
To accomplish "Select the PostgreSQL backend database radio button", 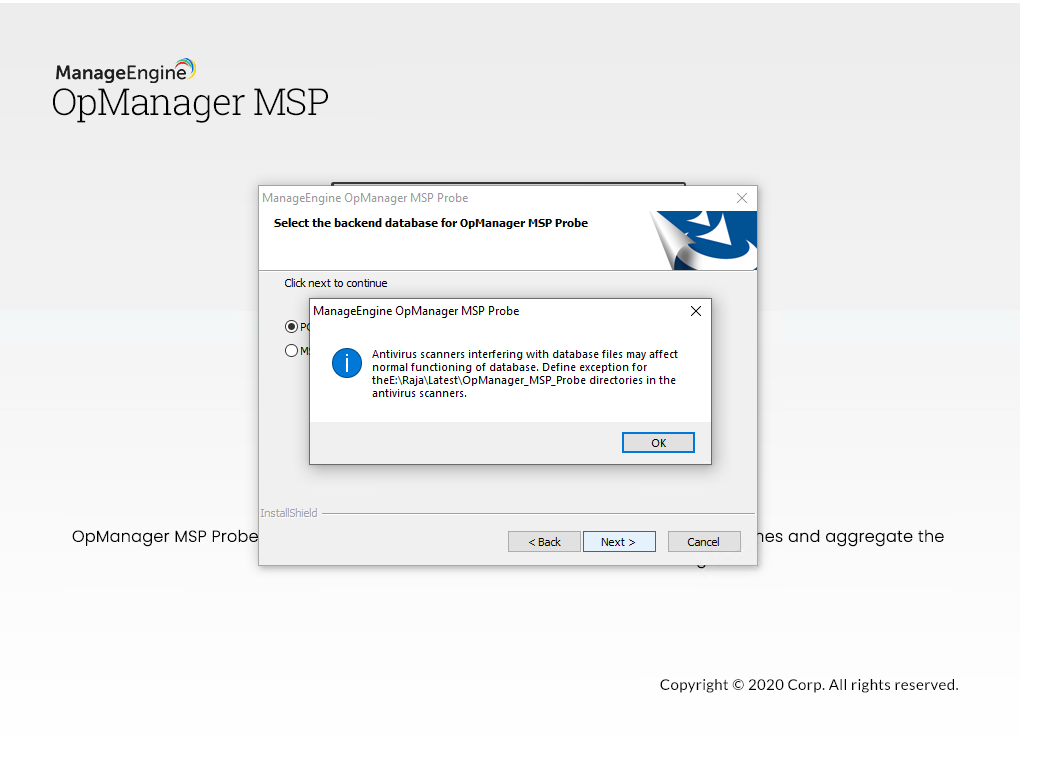I will tap(290, 326).
